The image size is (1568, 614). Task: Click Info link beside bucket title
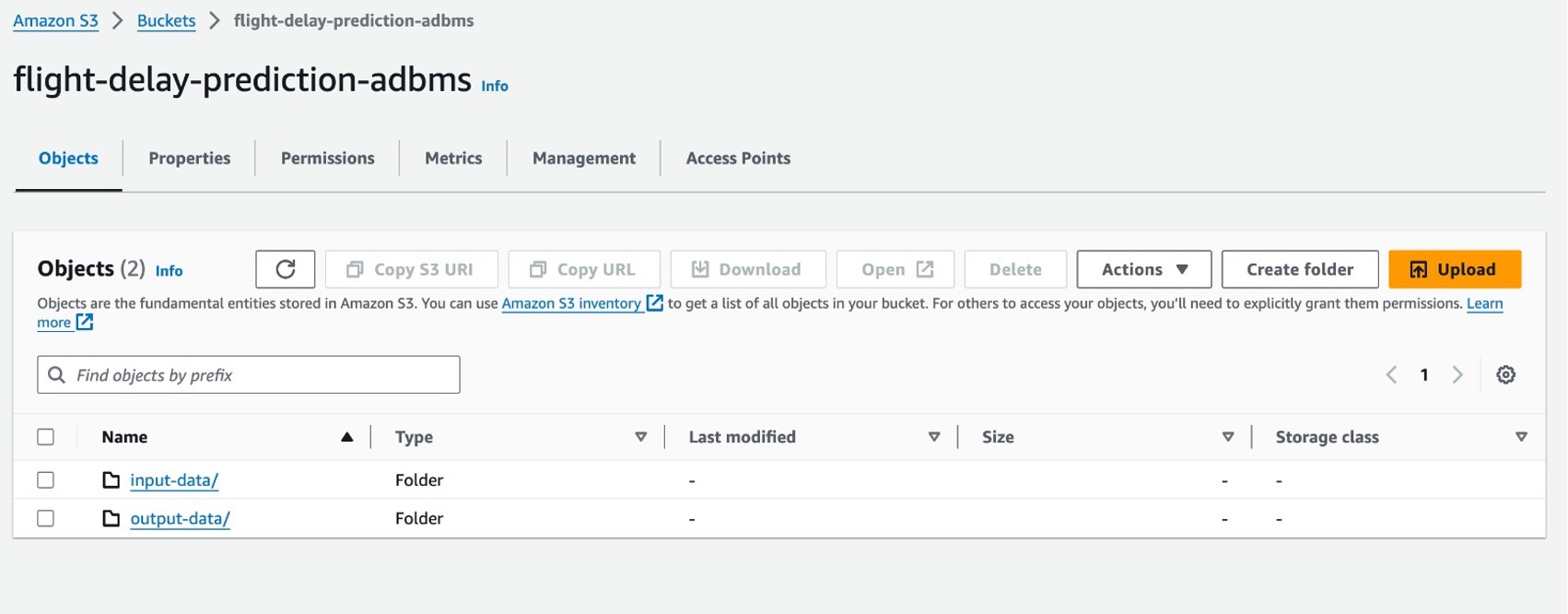coord(495,86)
